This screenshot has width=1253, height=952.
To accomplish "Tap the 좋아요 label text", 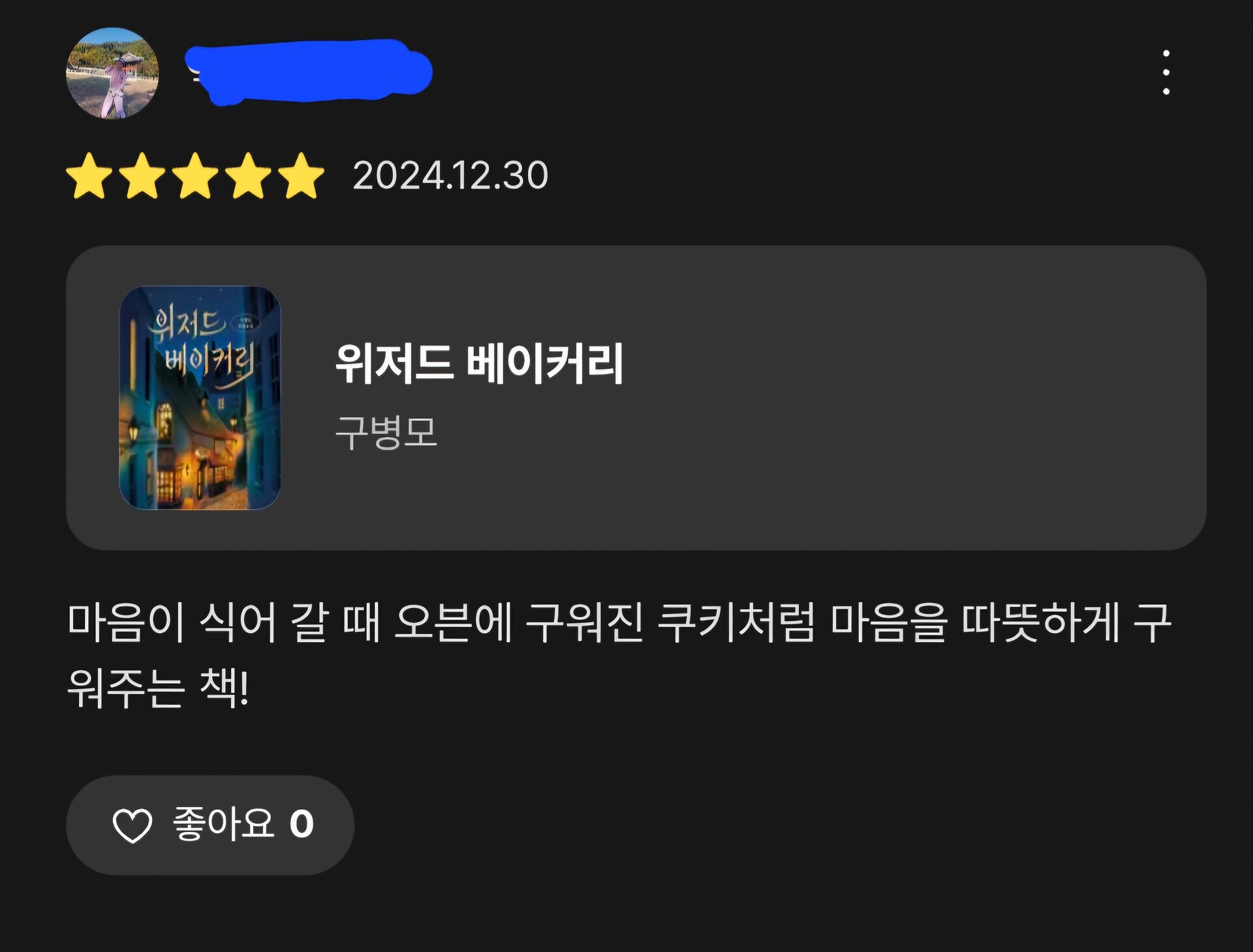I will [223, 823].
